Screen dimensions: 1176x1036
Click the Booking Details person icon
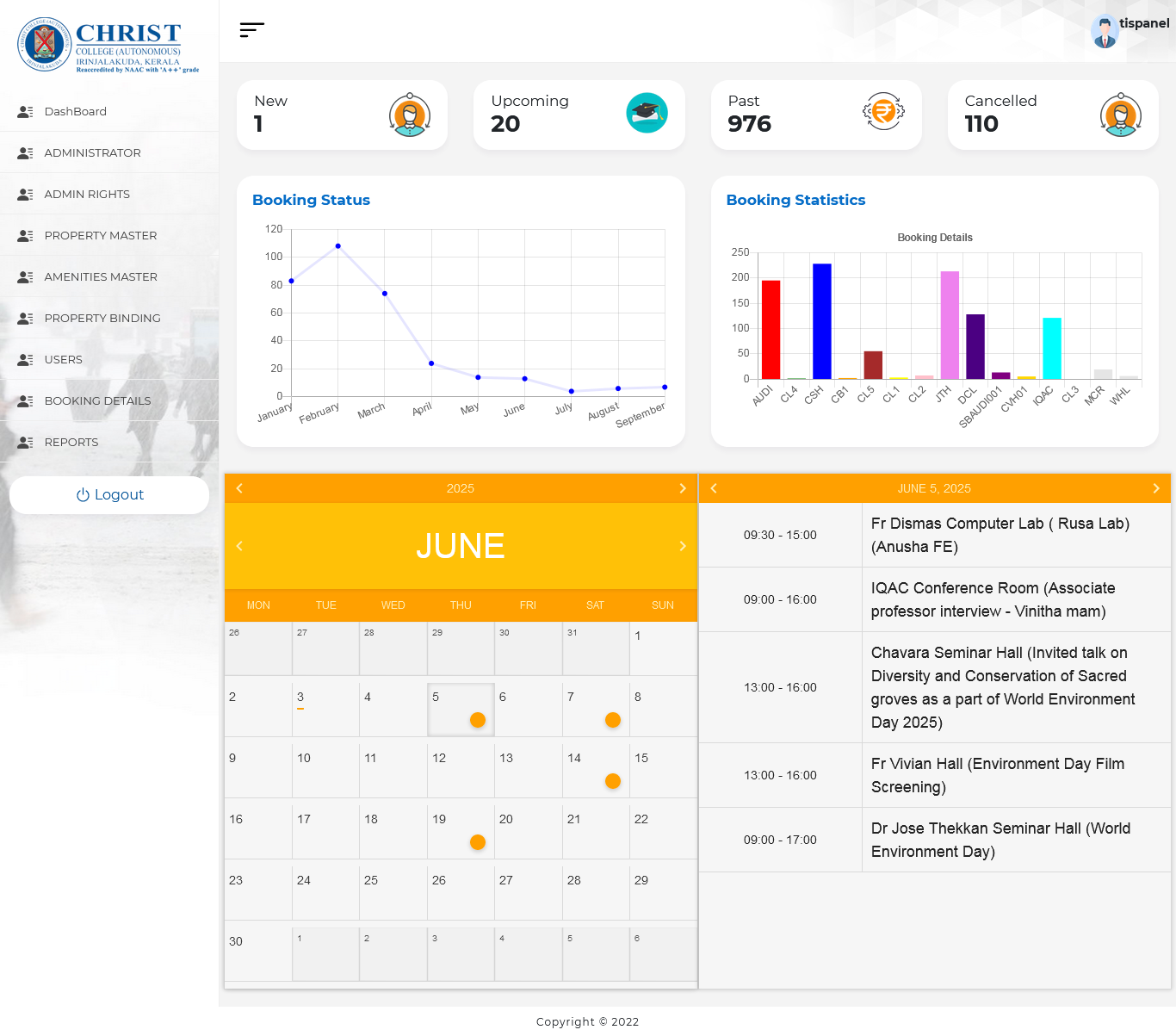point(24,400)
